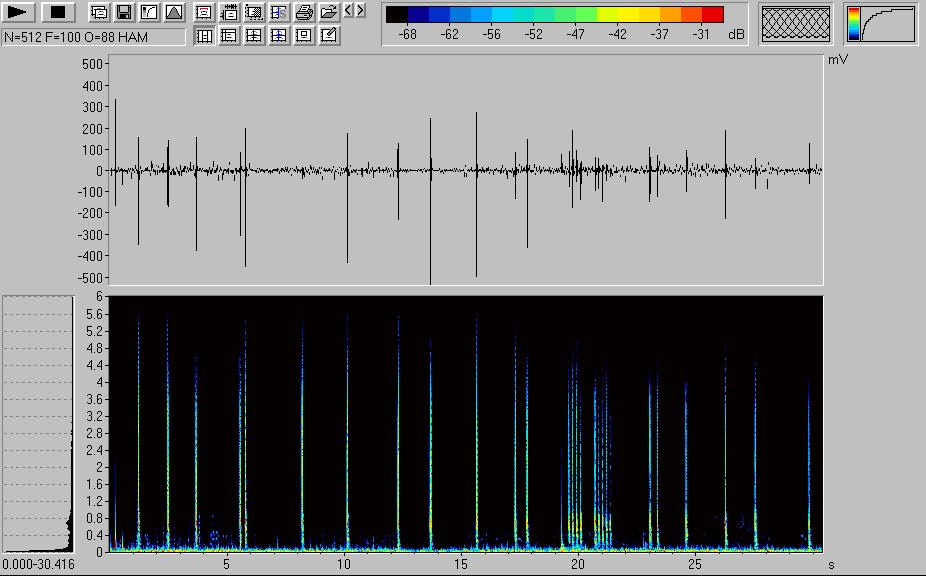
Task: Click the right arrow navigation button
Action: pyautogui.click(x=360, y=11)
